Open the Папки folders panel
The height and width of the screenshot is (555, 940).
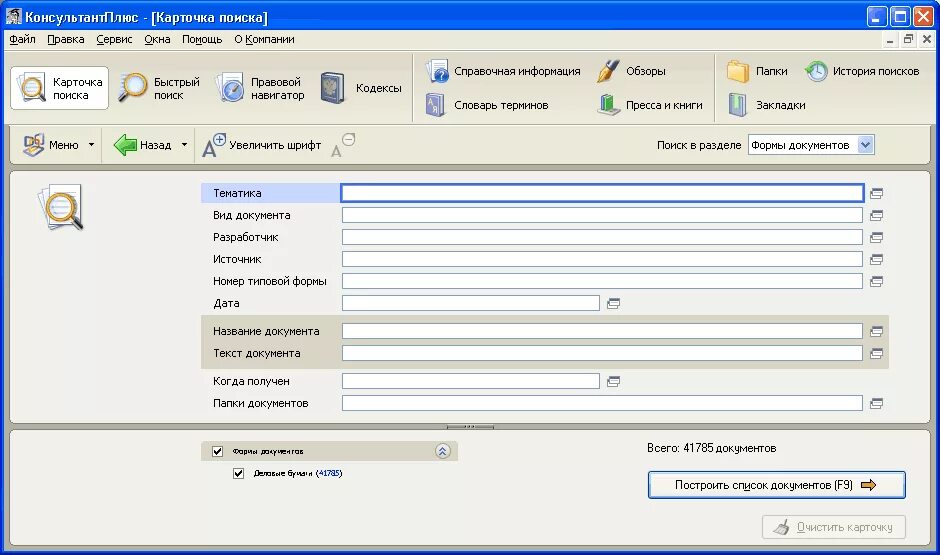coord(757,71)
